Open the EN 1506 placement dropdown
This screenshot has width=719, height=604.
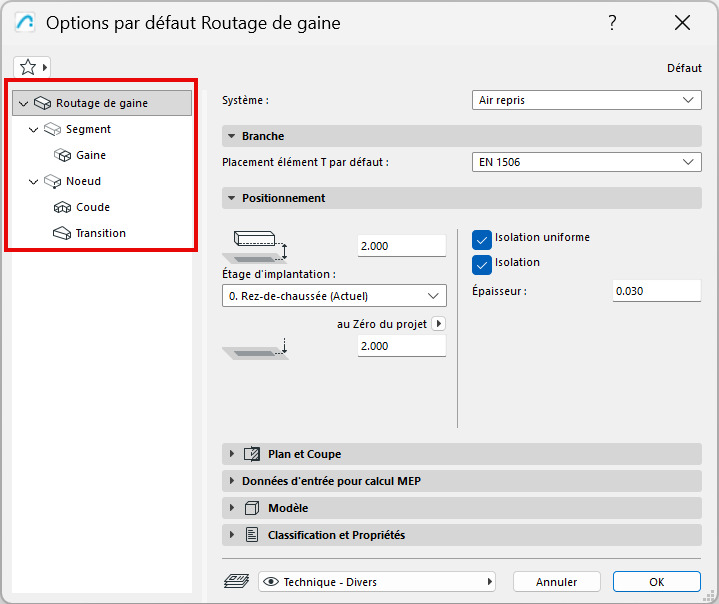click(x=586, y=162)
